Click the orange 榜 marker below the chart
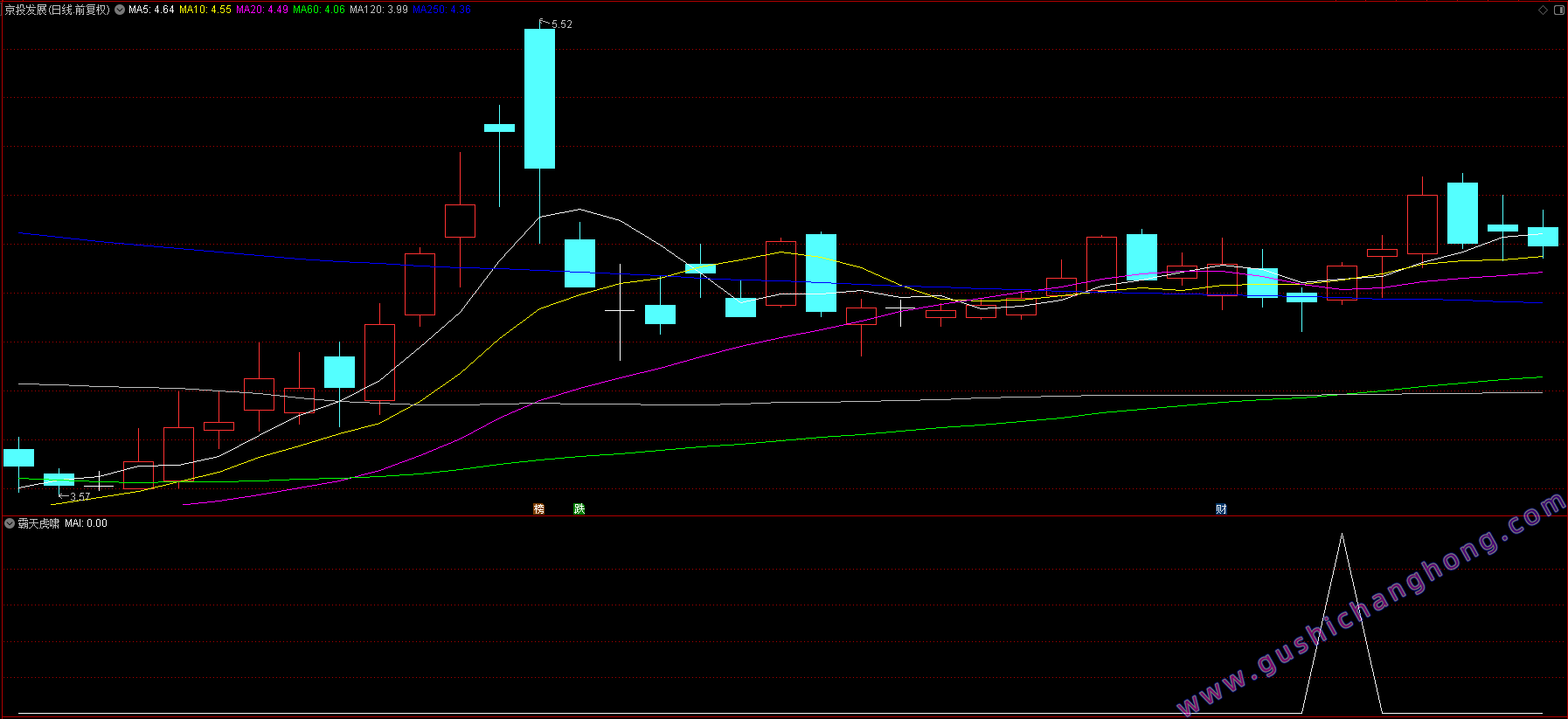Image resolution: width=1568 pixels, height=719 pixels. [x=539, y=508]
